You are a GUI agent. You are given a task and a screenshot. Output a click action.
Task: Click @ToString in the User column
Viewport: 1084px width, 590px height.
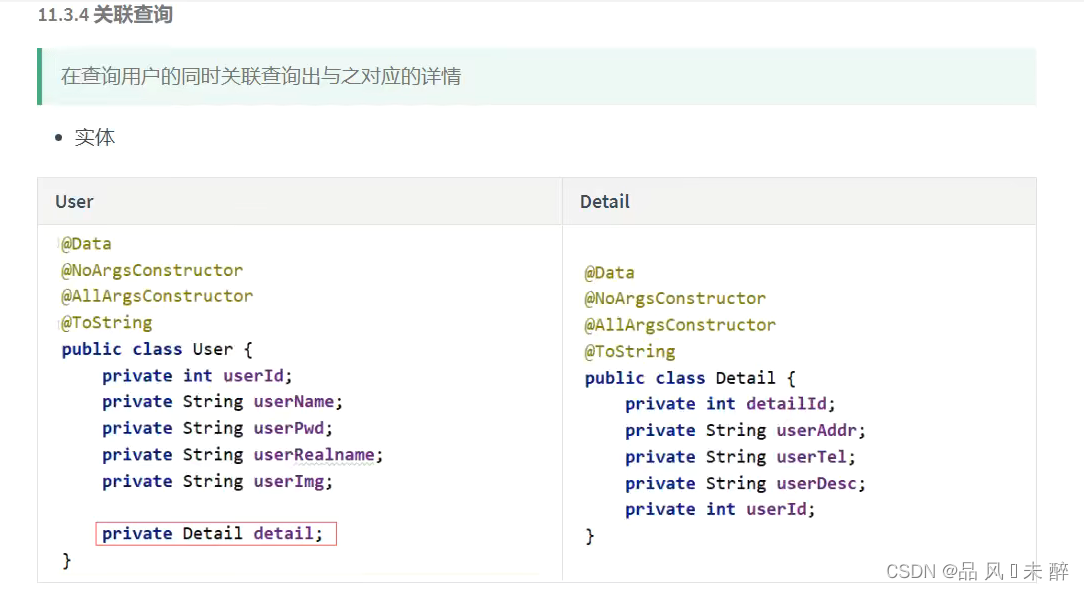click(106, 322)
